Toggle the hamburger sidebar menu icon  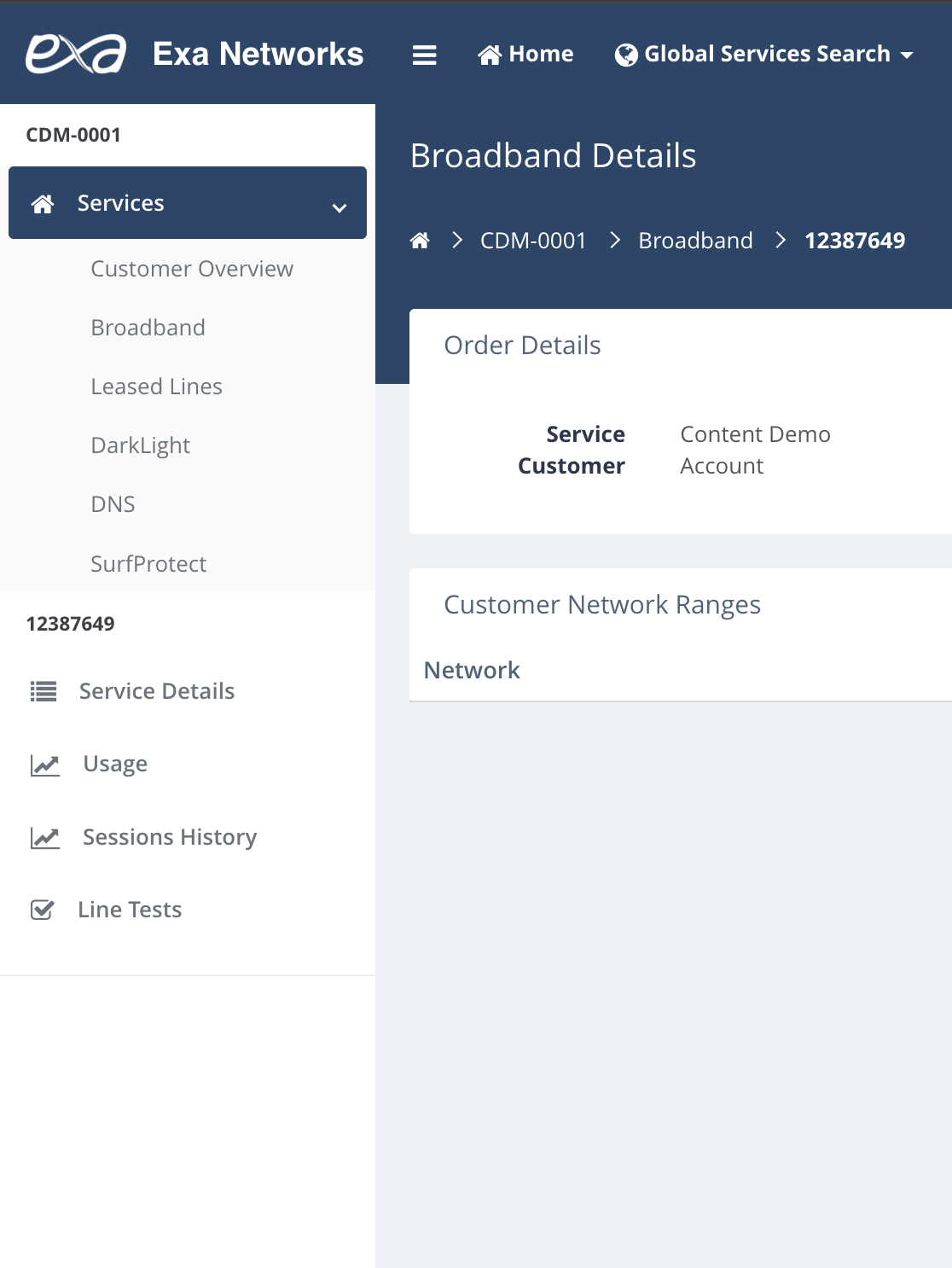(x=424, y=55)
